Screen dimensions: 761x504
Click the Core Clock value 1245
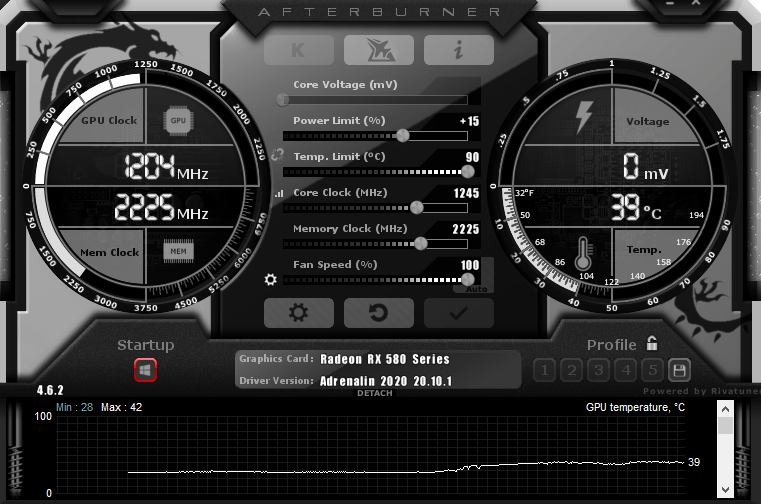pyautogui.click(x=466, y=193)
